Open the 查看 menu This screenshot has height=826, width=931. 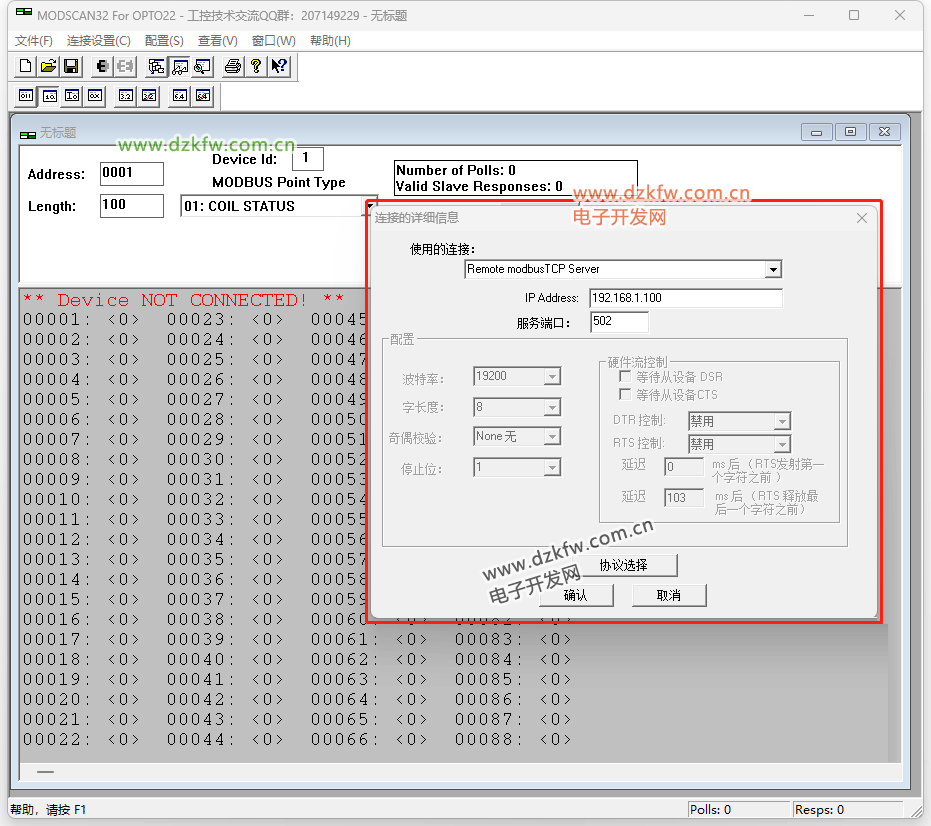tap(217, 41)
